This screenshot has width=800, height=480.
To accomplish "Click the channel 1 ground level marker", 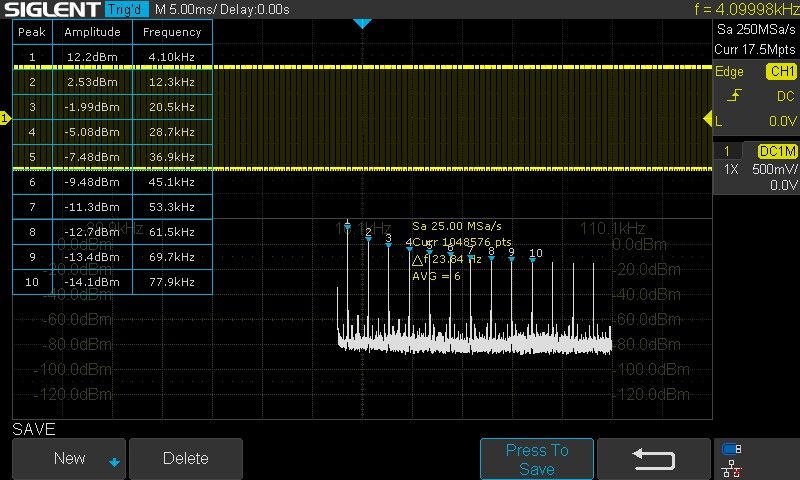I will [5, 118].
